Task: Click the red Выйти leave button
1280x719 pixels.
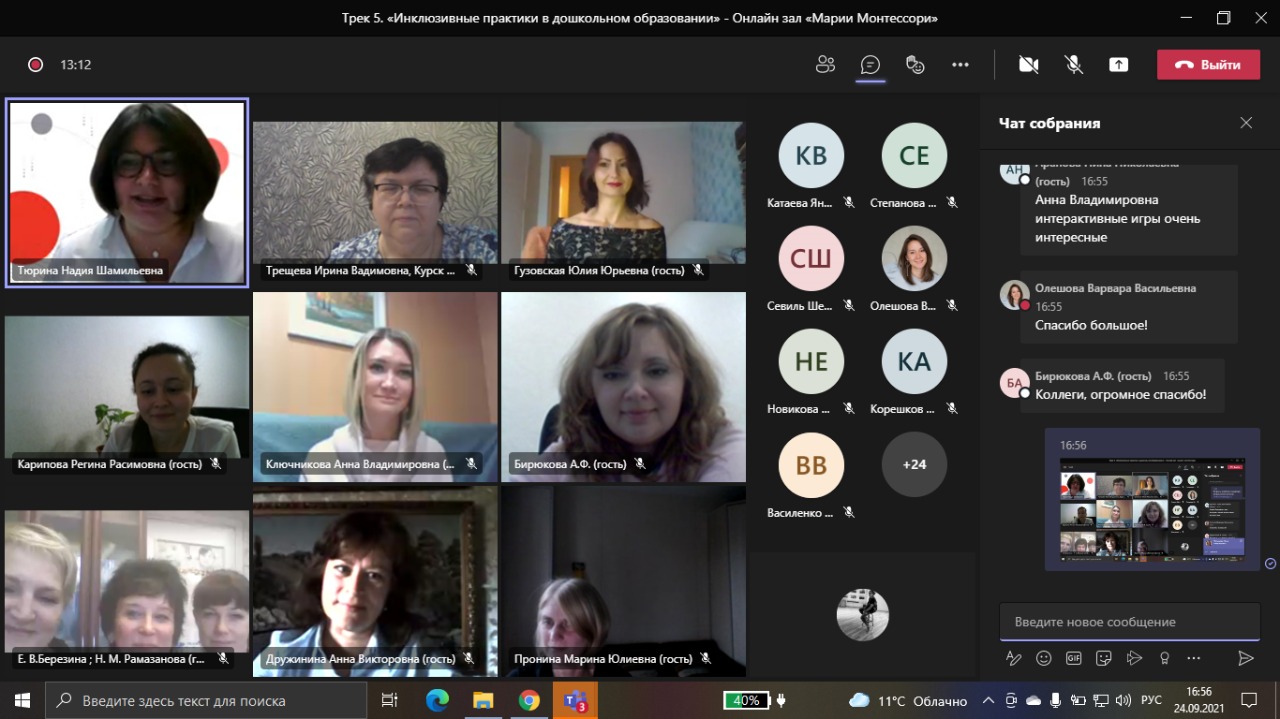Action: point(1208,65)
